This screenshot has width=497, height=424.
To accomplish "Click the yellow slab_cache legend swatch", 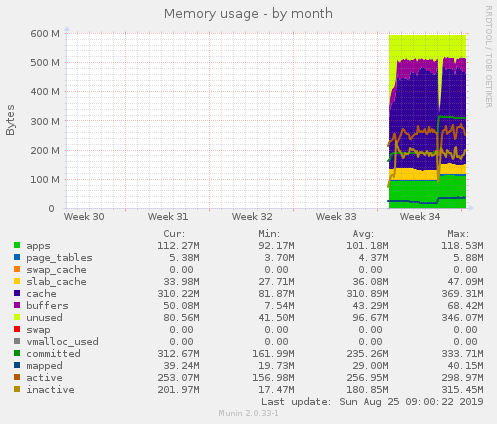I will click(x=17, y=281).
